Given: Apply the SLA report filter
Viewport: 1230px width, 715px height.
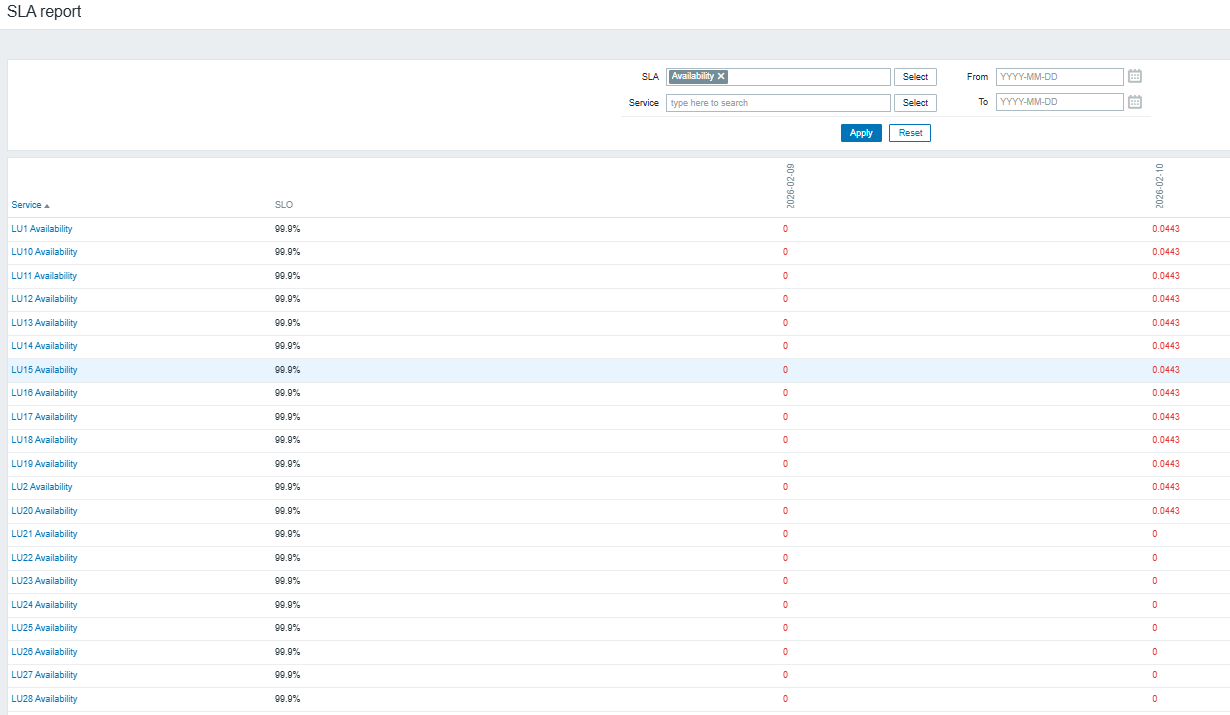Looking at the screenshot, I should [861, 133].
